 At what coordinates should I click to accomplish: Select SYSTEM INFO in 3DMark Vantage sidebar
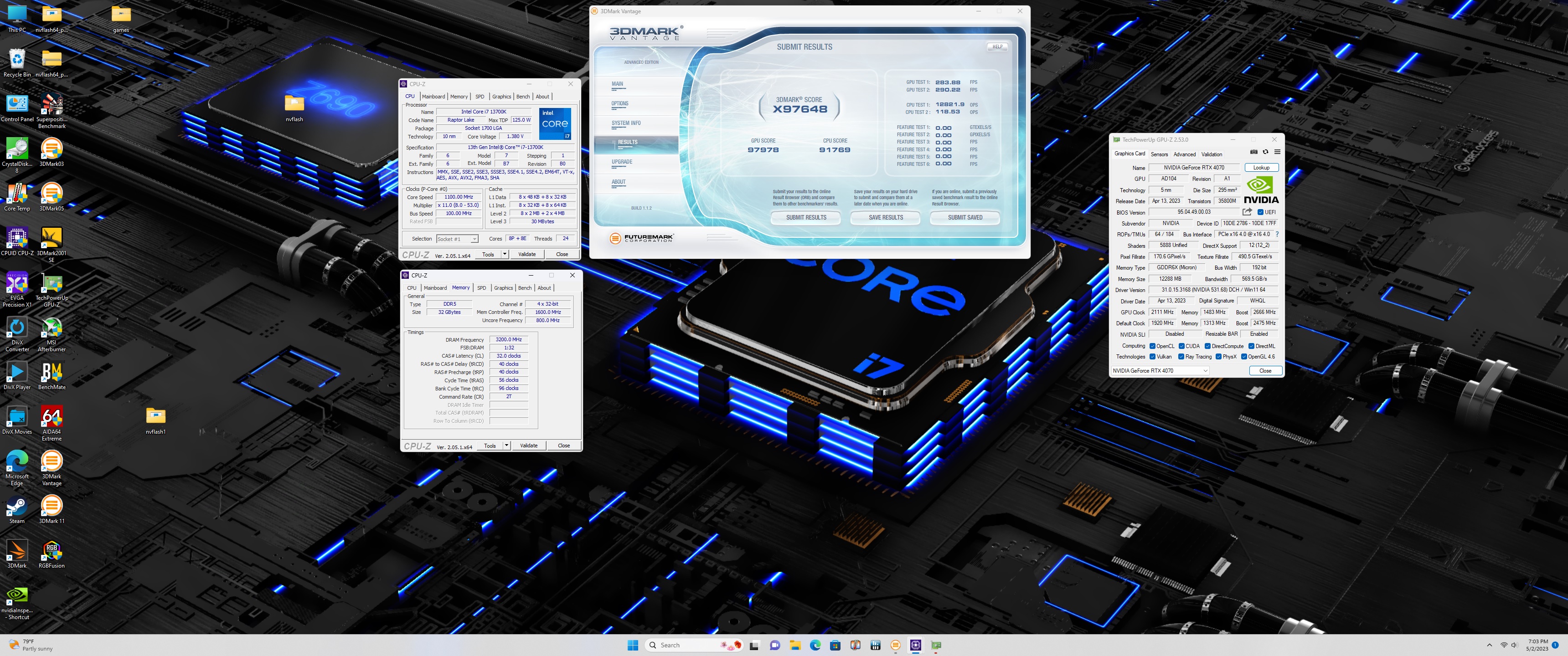[626, 123]
